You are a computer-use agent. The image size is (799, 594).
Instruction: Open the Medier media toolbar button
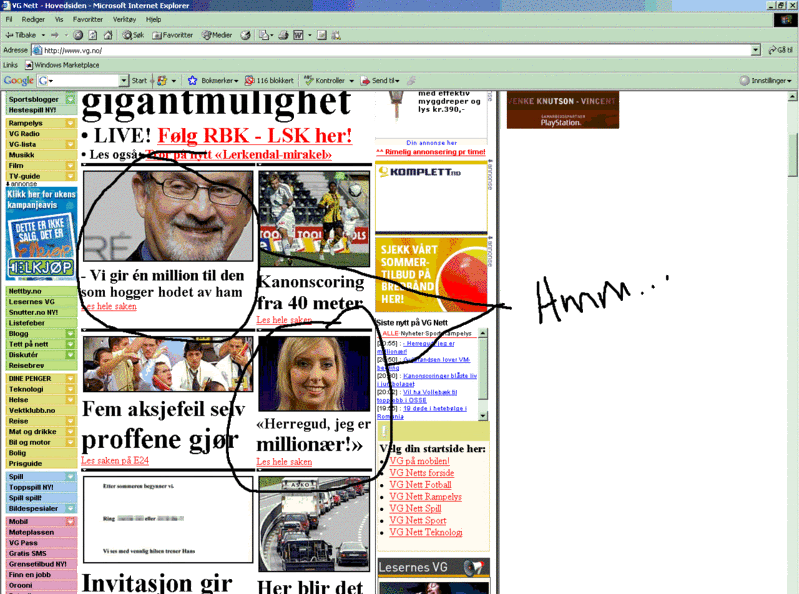[217, 35]
